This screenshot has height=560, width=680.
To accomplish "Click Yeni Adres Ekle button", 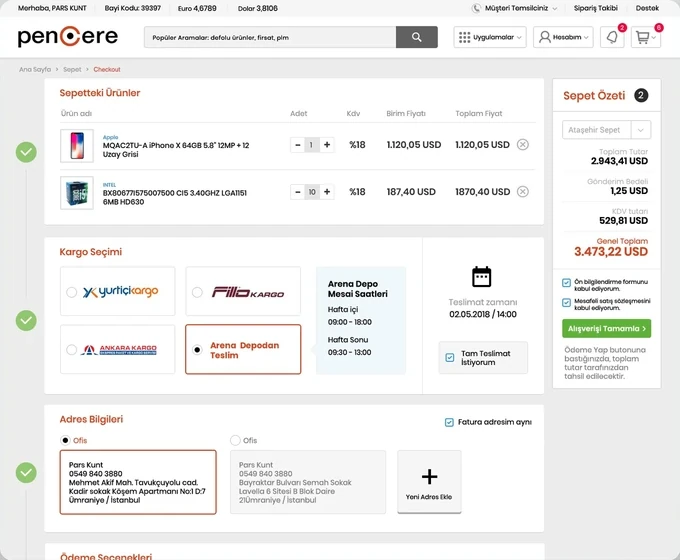I will click(429, 481).
